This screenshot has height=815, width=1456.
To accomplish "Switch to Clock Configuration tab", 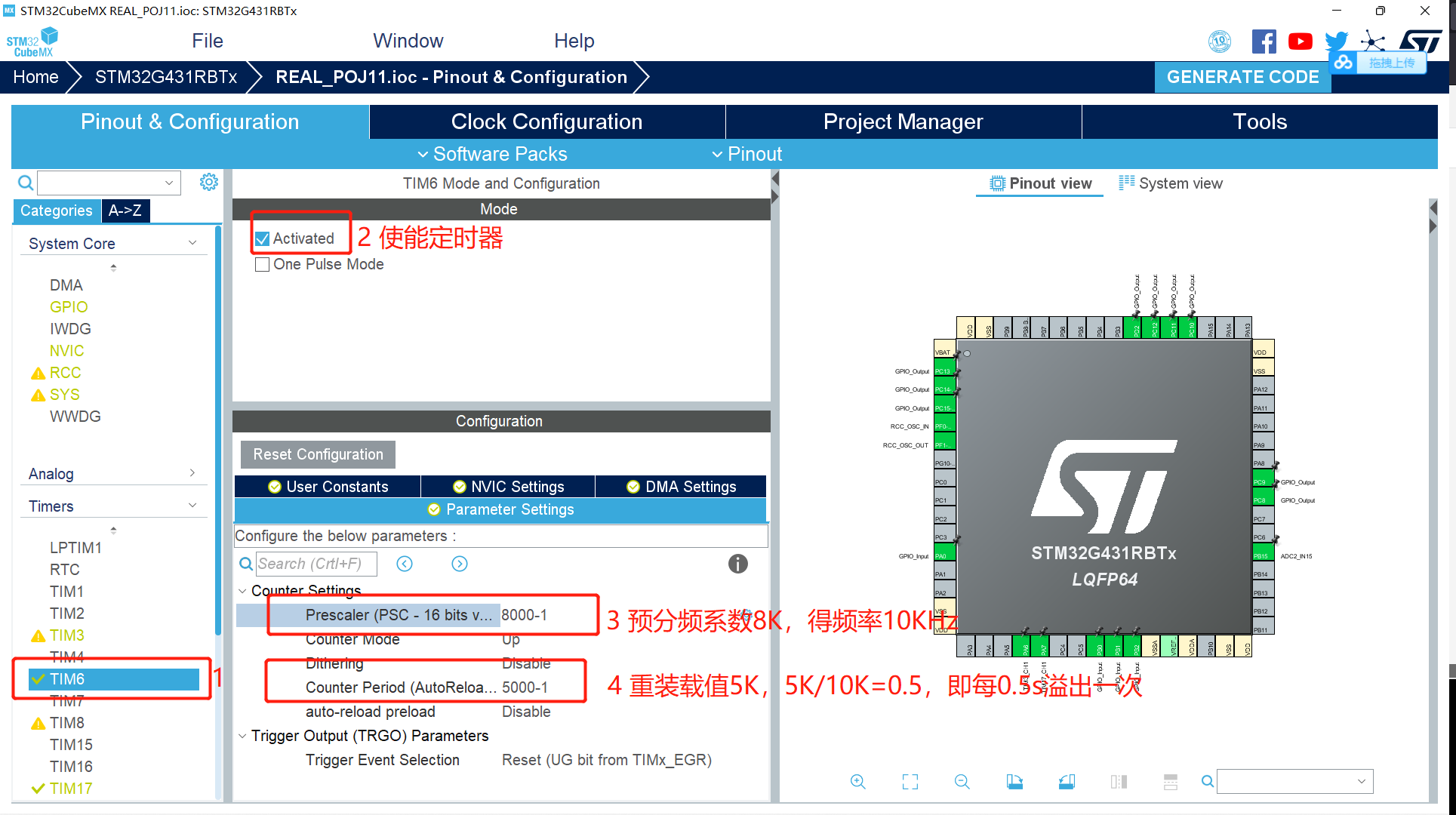I will click(546, 121).
